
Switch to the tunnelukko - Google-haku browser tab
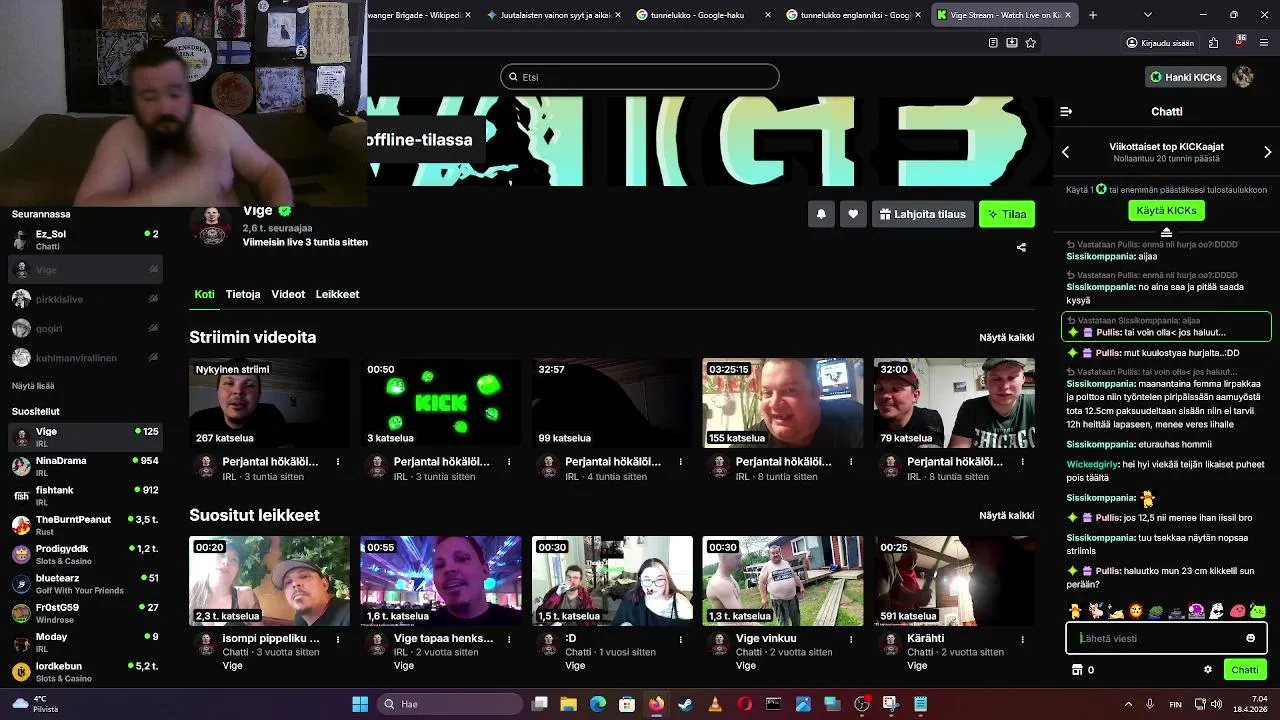click(703, 15)
